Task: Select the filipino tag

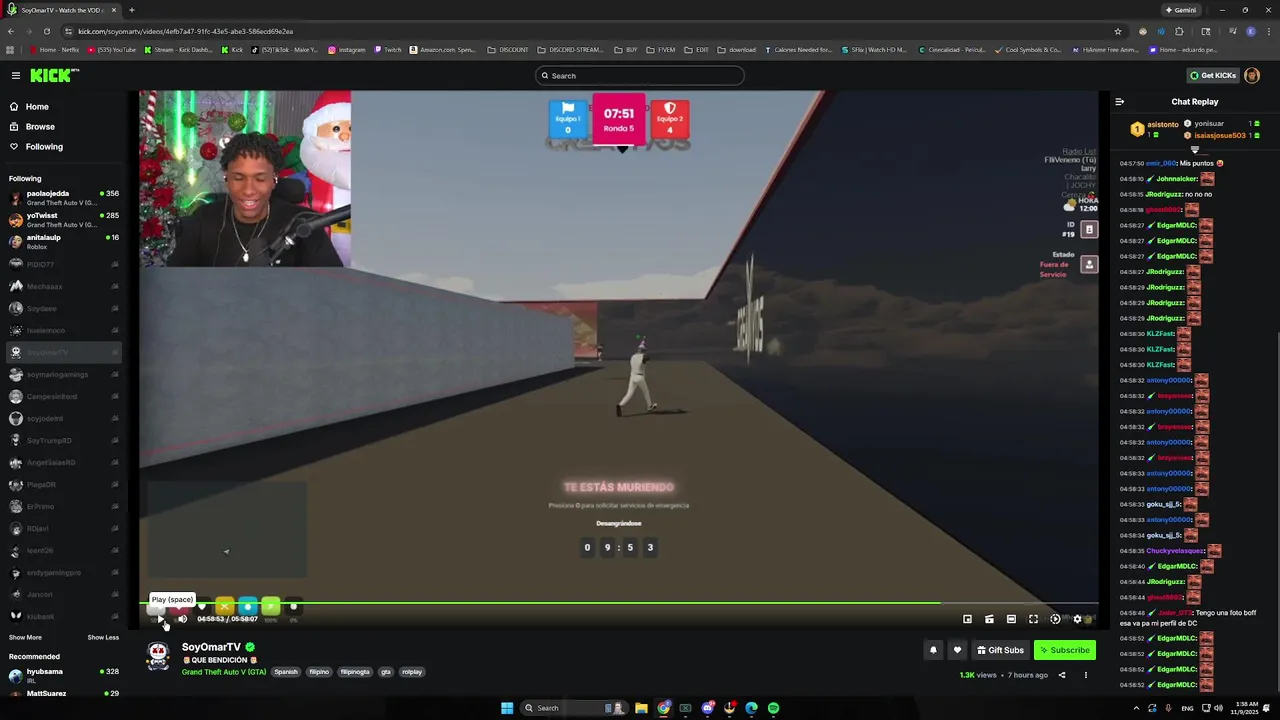Action: pos(319,672)
